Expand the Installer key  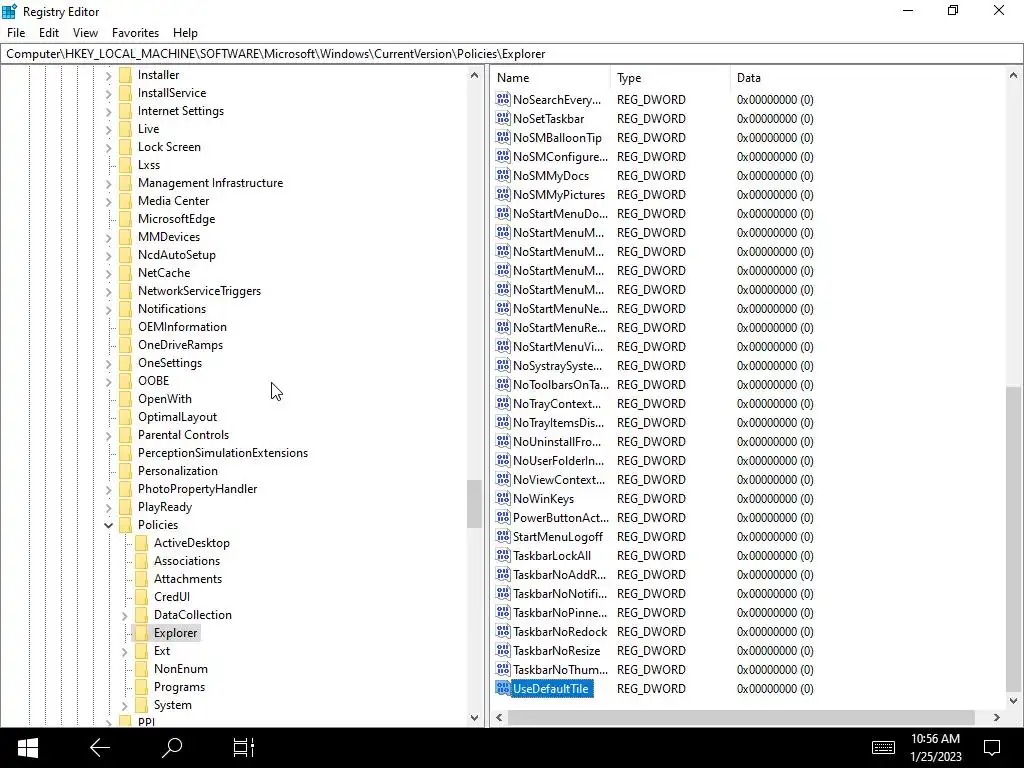coord(108,75)
